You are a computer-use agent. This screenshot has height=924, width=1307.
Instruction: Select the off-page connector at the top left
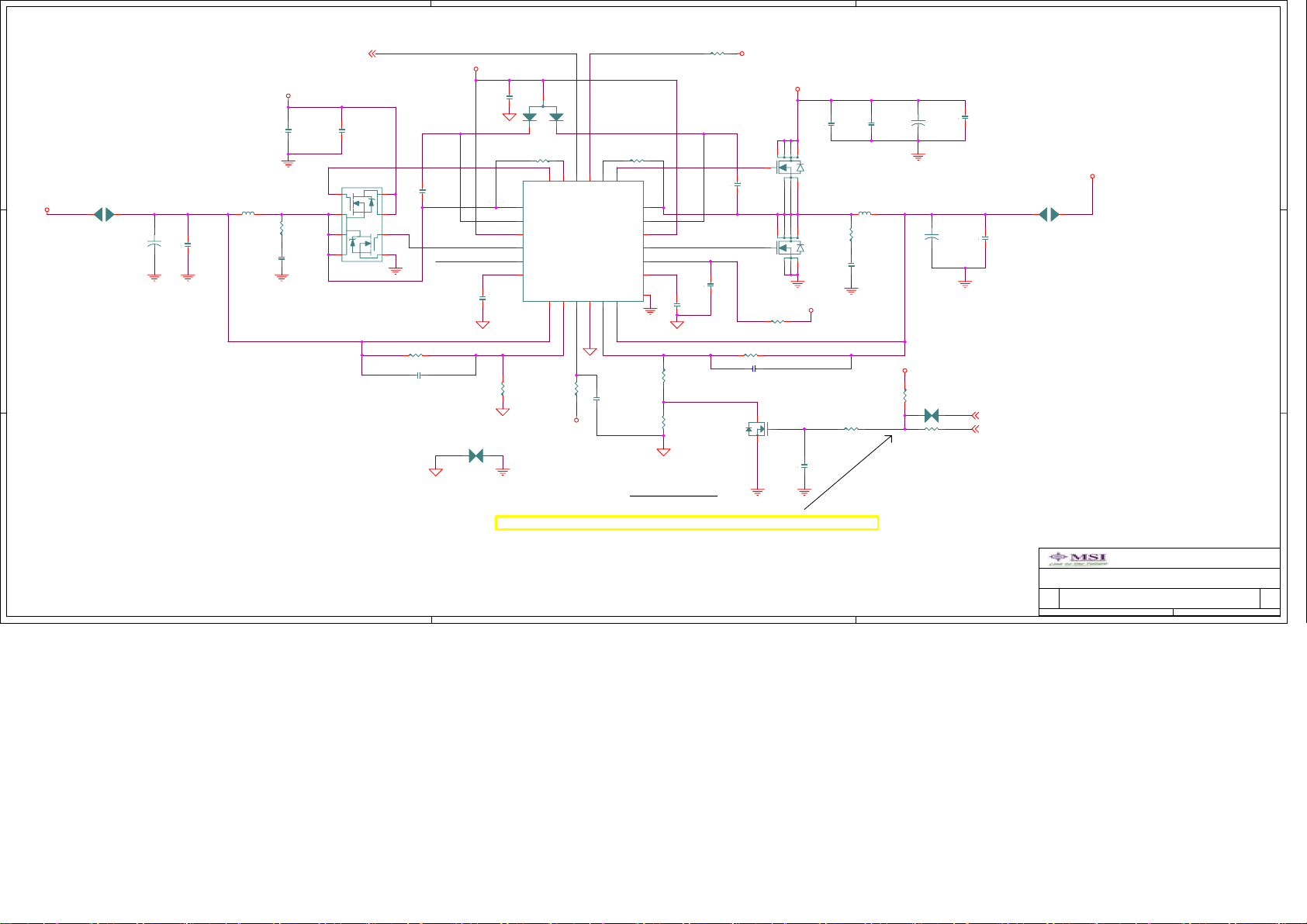coord(372,54)
